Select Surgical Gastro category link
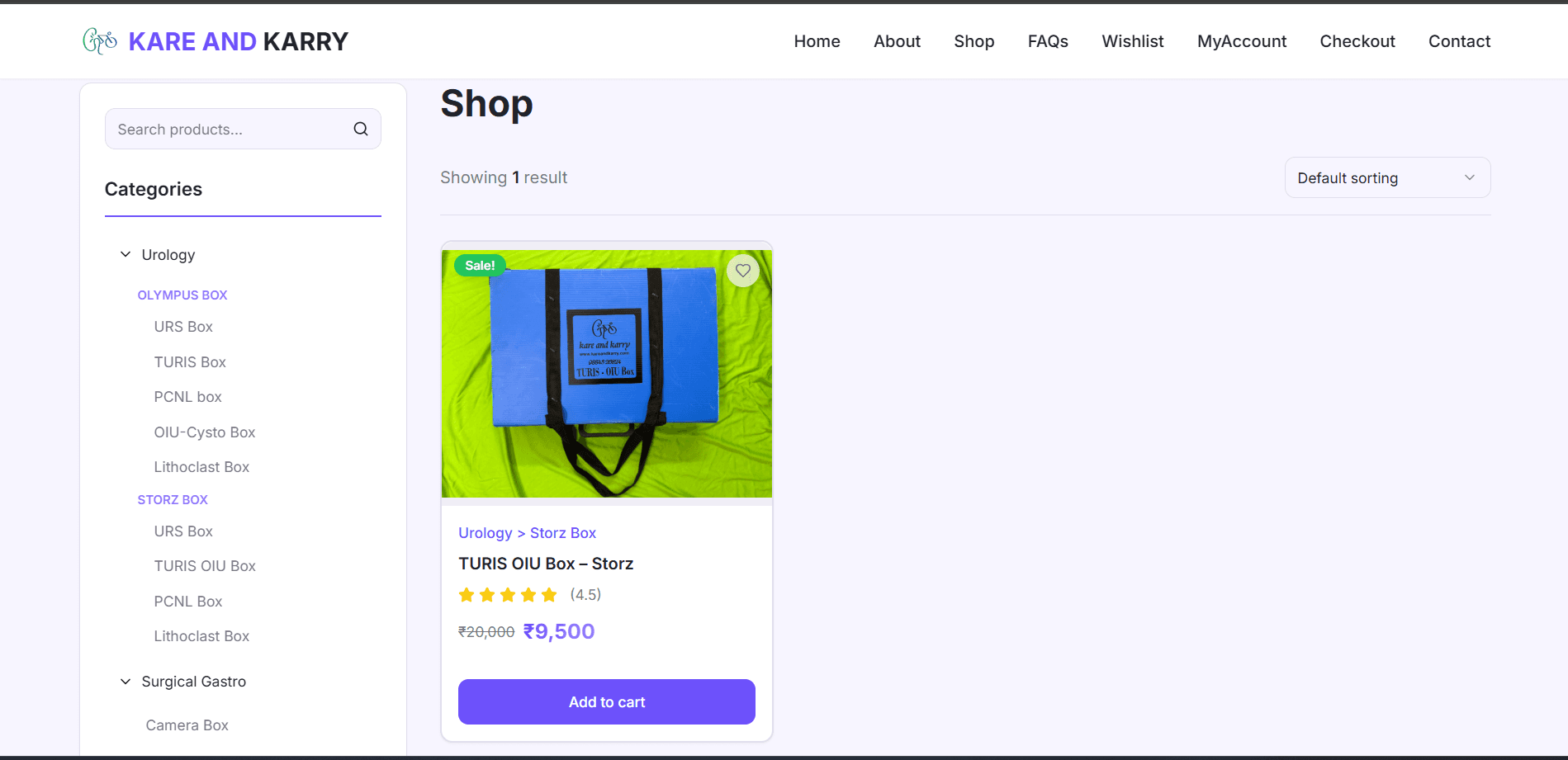Screen dimensions: 1568x760 [x=194, y=682]
